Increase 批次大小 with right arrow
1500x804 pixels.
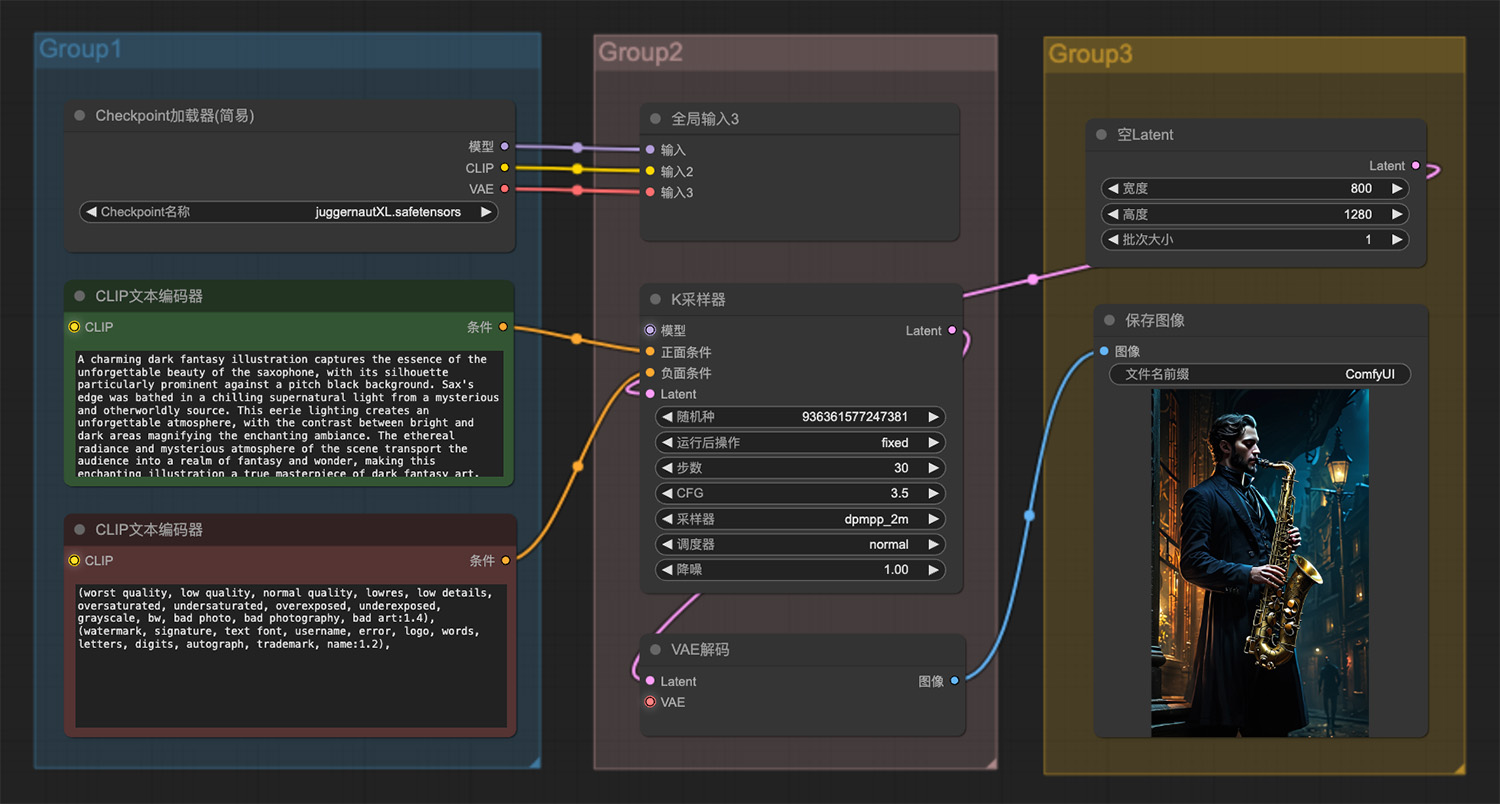1397,240
